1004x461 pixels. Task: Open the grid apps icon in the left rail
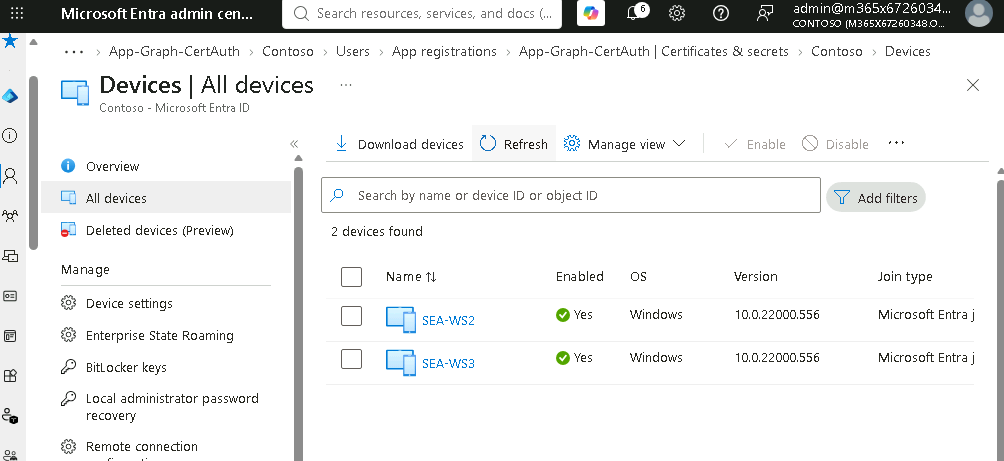[x=10, y=376]
